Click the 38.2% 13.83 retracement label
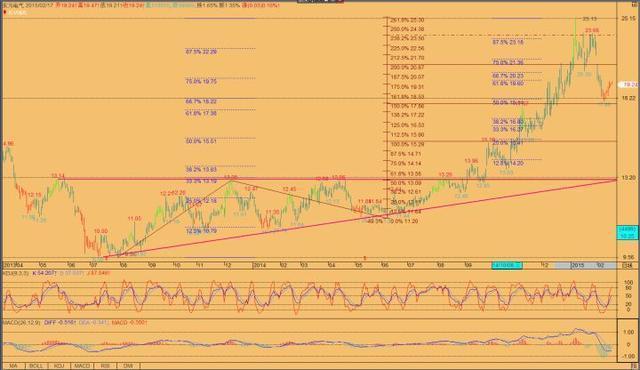The height and width of the screenshot is (370, 640). (201, 169)
